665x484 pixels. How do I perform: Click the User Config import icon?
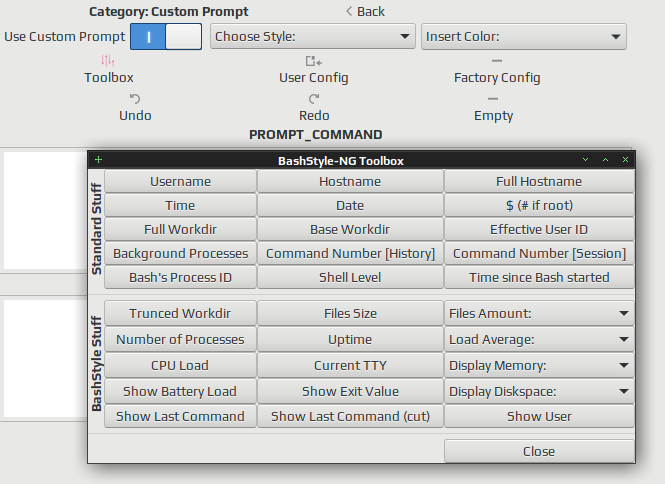314,61
